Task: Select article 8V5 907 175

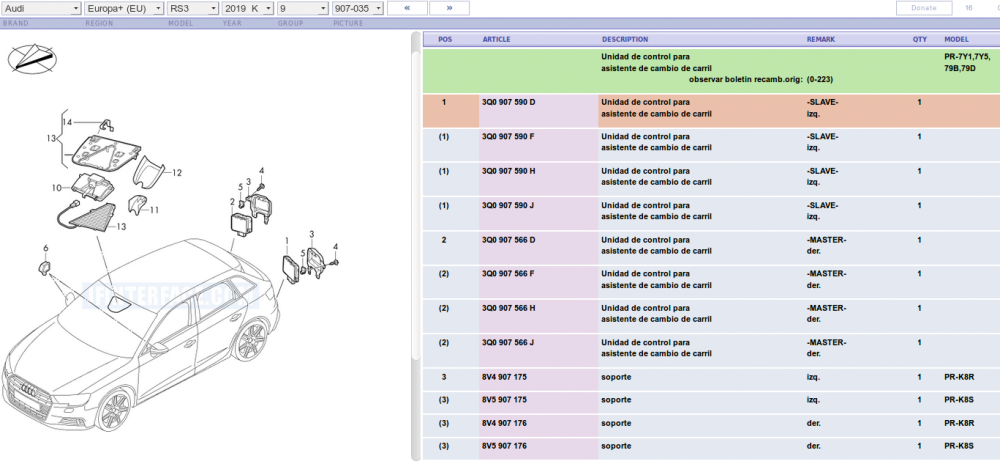Action: (x=504, y=400)
